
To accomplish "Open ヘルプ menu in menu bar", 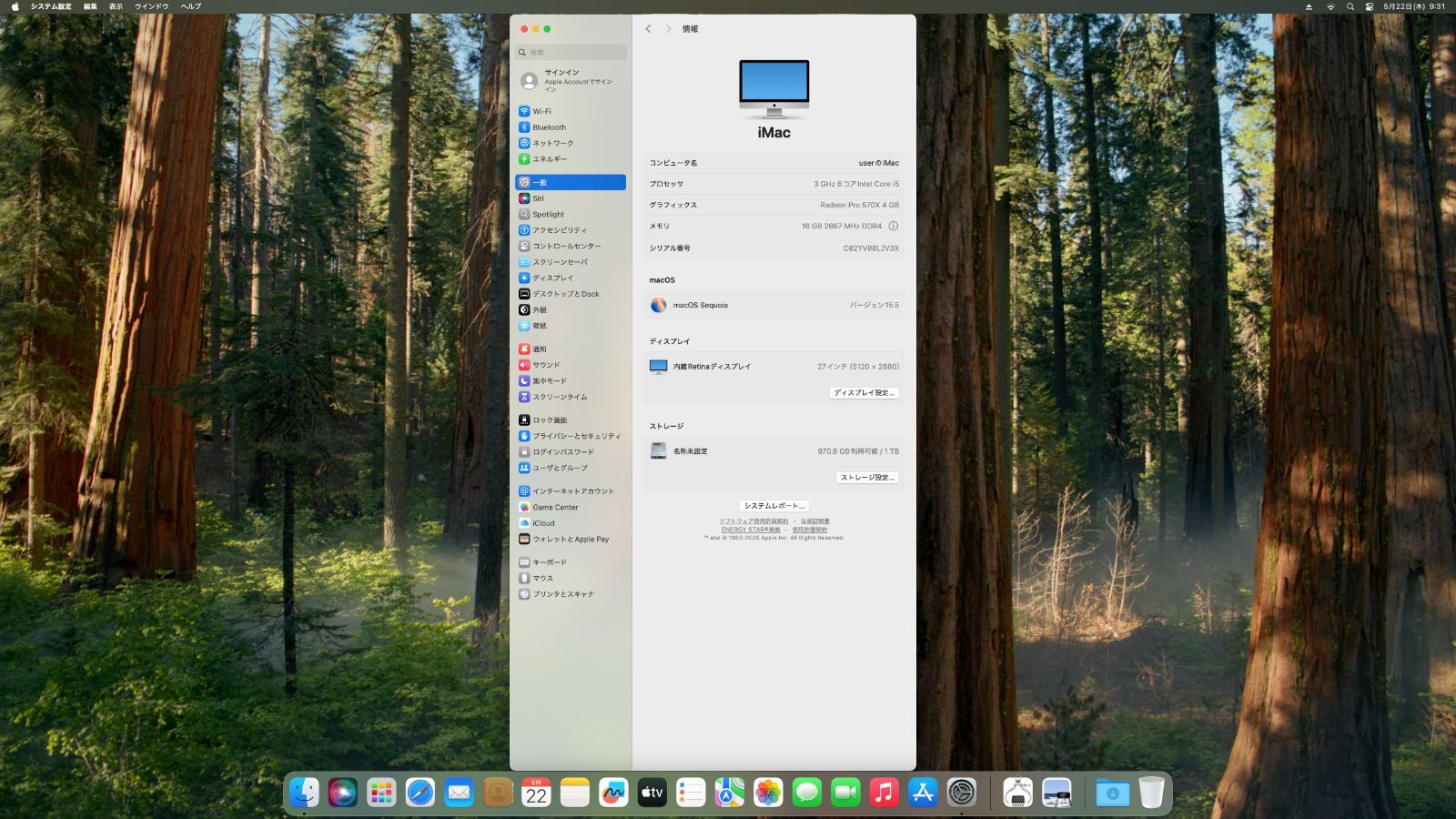I will pos(191,6).
